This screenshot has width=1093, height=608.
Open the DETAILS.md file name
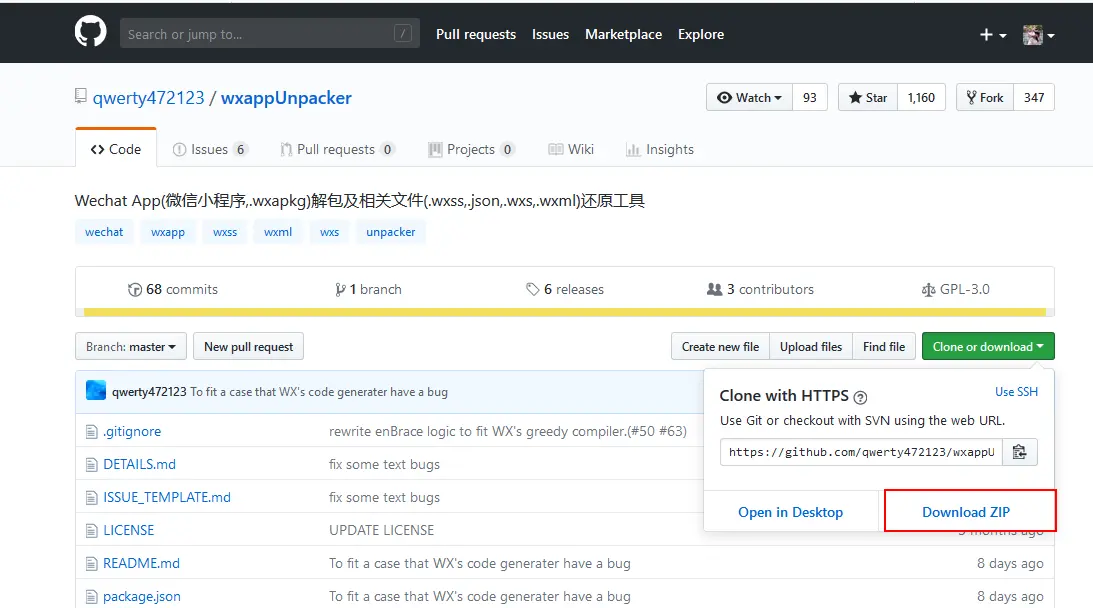(x=139, y=464)
